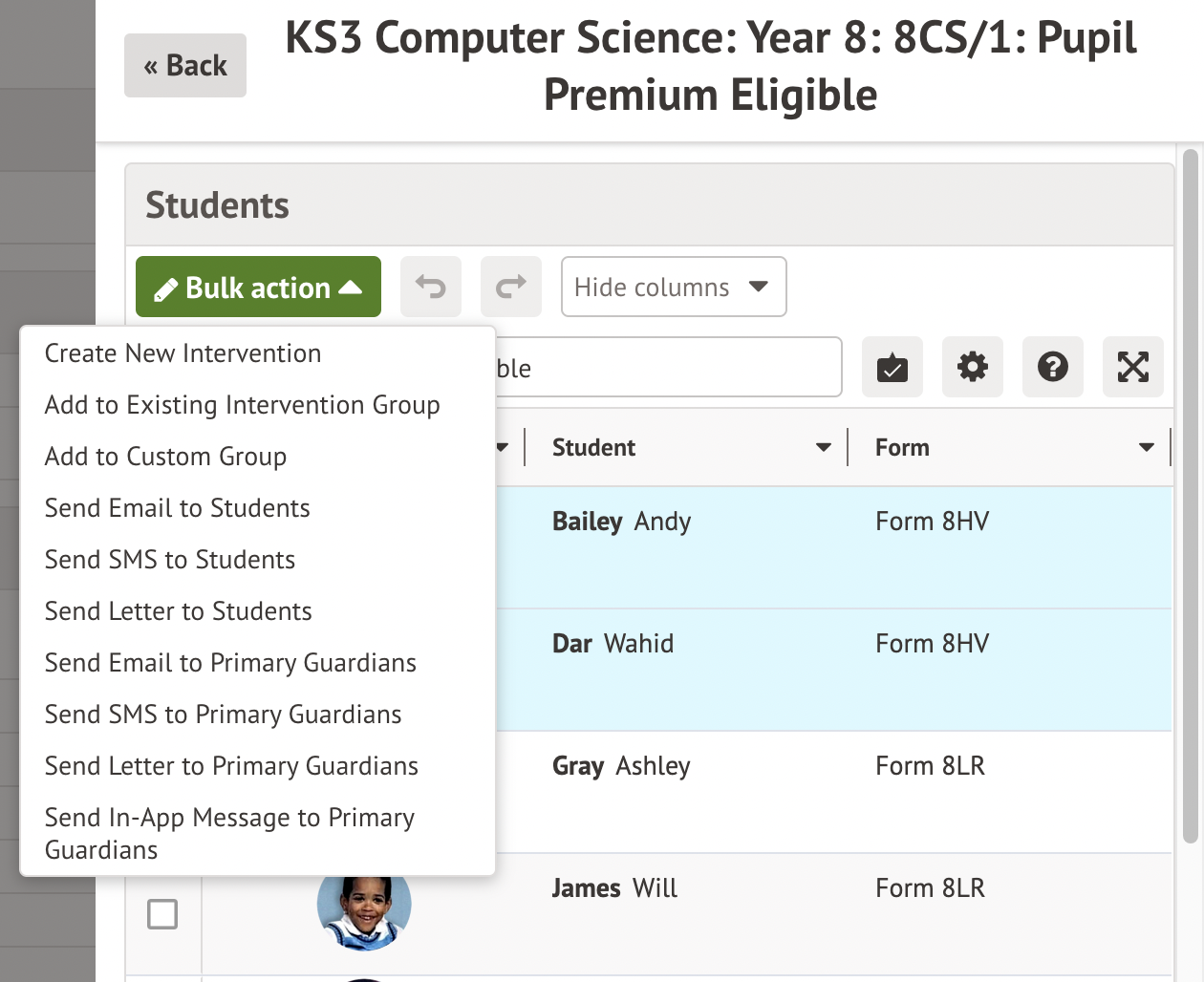Click the help question mark icon
The height and width of the screenshot is (982, 1204).
[x=1053, y=367]
